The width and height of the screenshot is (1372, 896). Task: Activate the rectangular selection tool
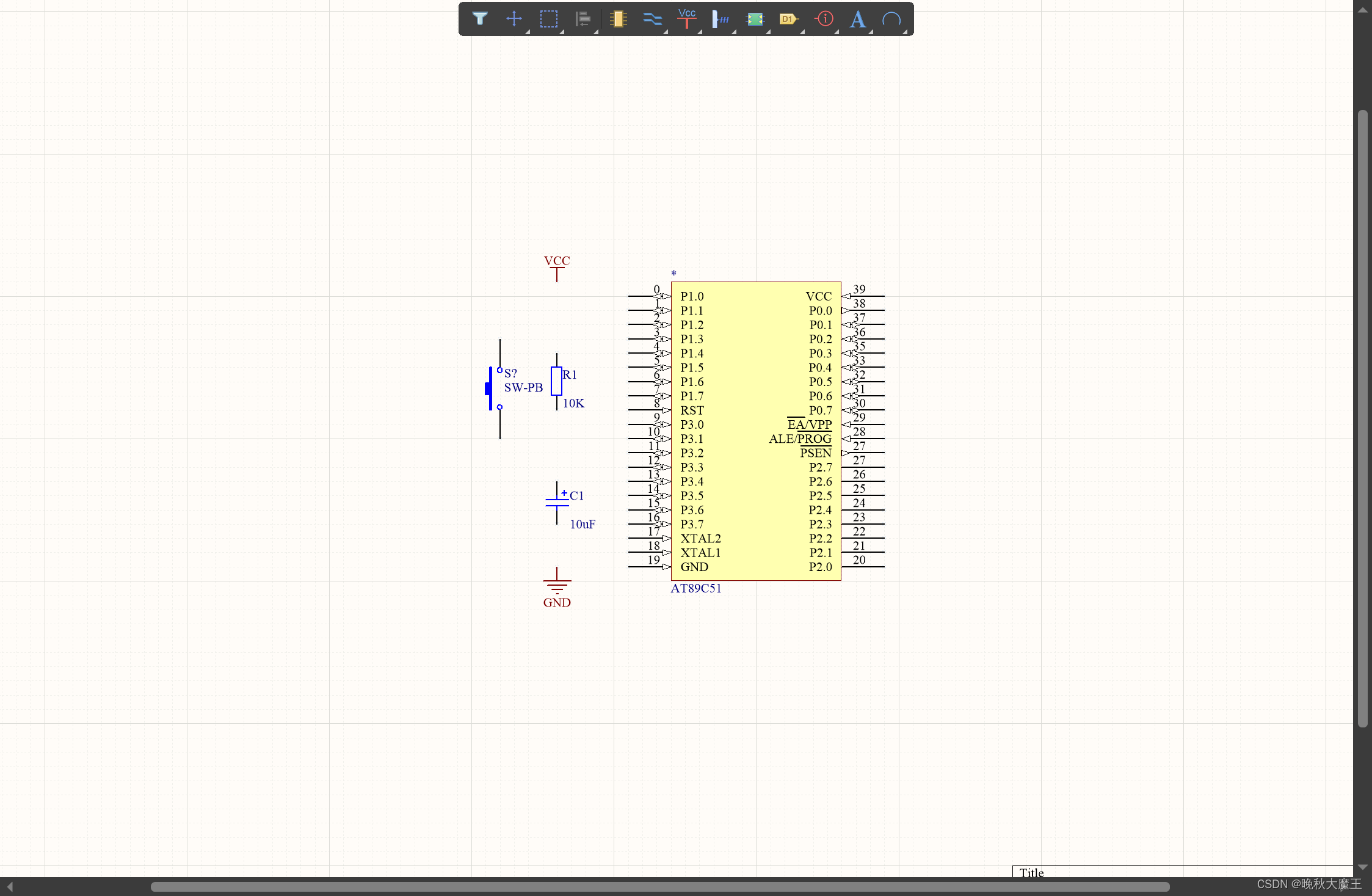(548, 19)
